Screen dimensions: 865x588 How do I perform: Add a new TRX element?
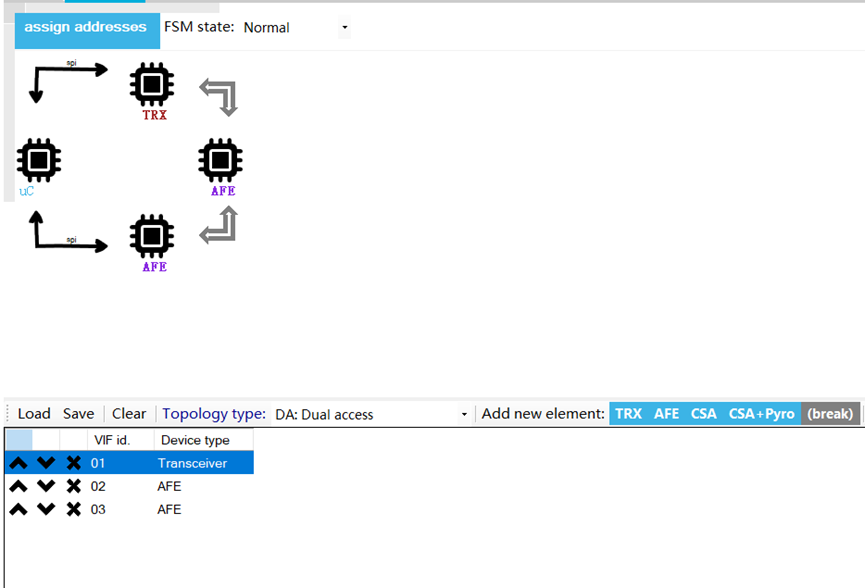pyautogui.click(x=628, y=414)
